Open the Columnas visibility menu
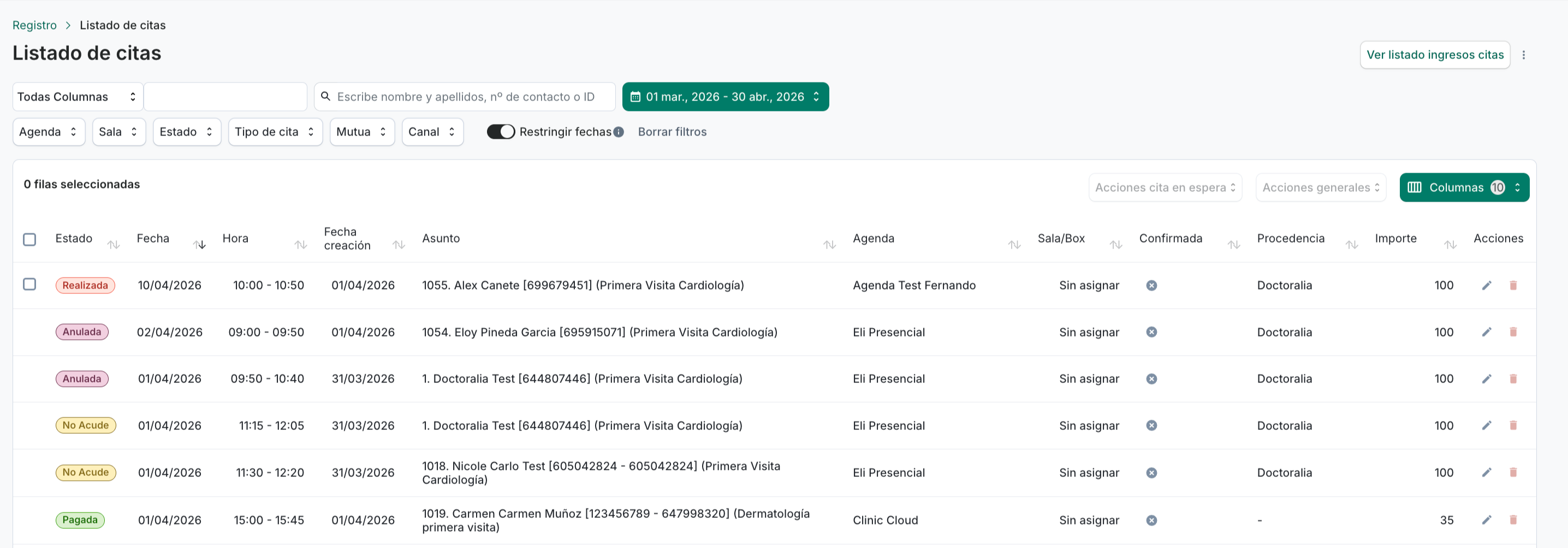1568x548 pixels. point(1463,187)
